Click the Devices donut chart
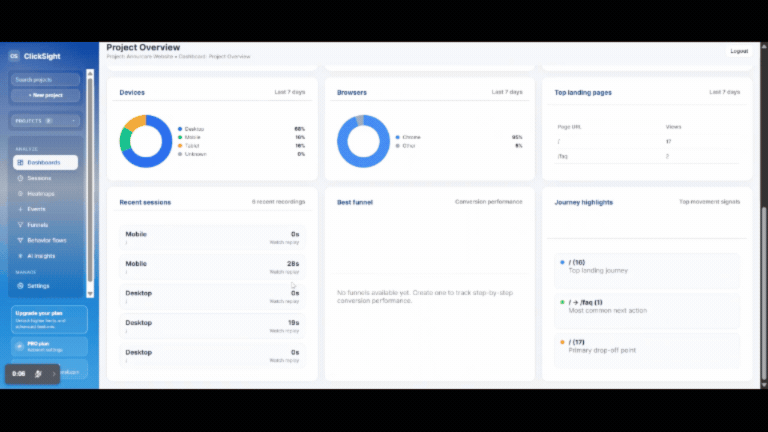Viewport: 768px width, 432px height. coord(147,141)
